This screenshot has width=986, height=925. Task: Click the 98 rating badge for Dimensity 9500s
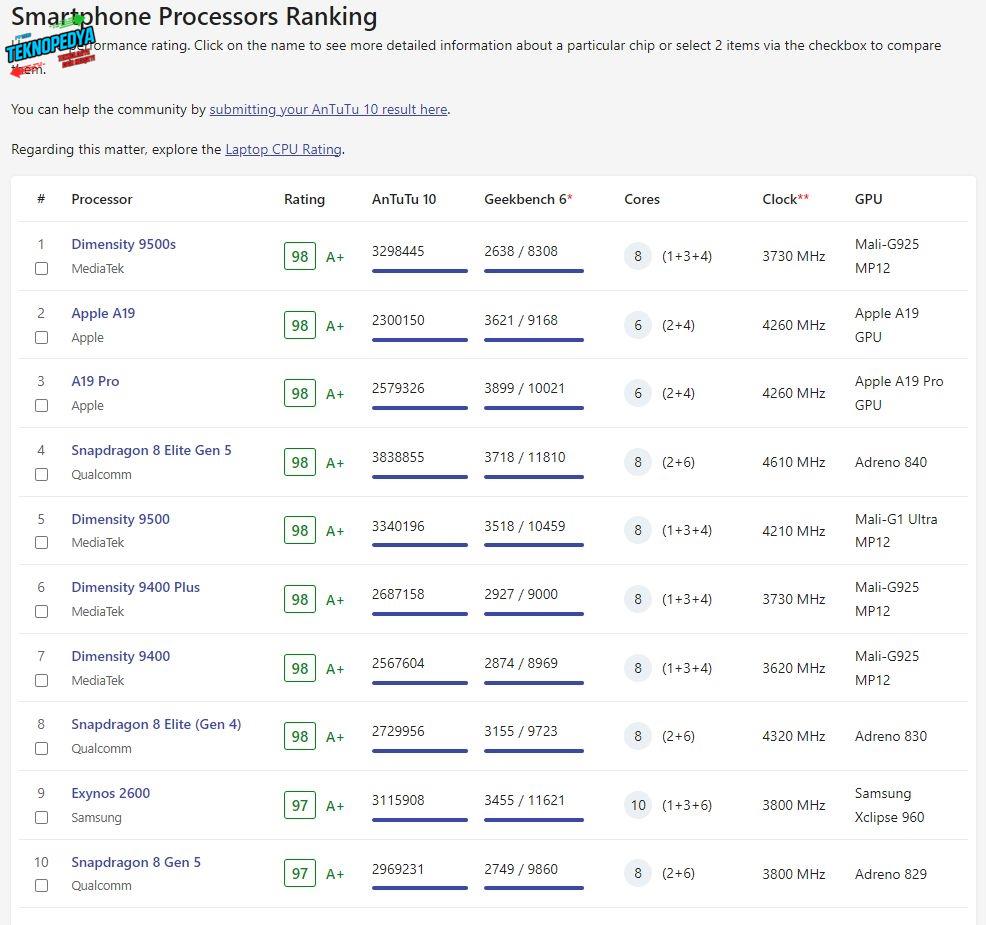(x=299, y=256)
